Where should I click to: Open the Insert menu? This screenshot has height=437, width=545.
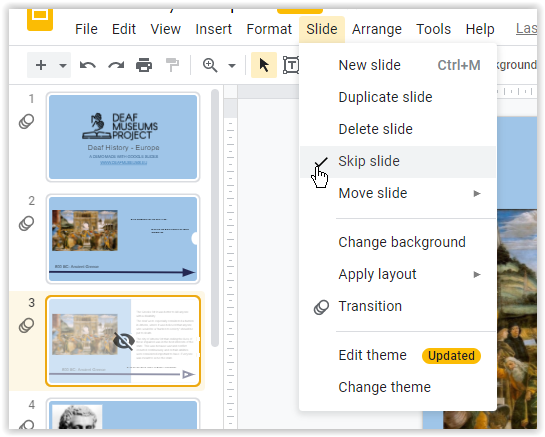tap(213, 29)
